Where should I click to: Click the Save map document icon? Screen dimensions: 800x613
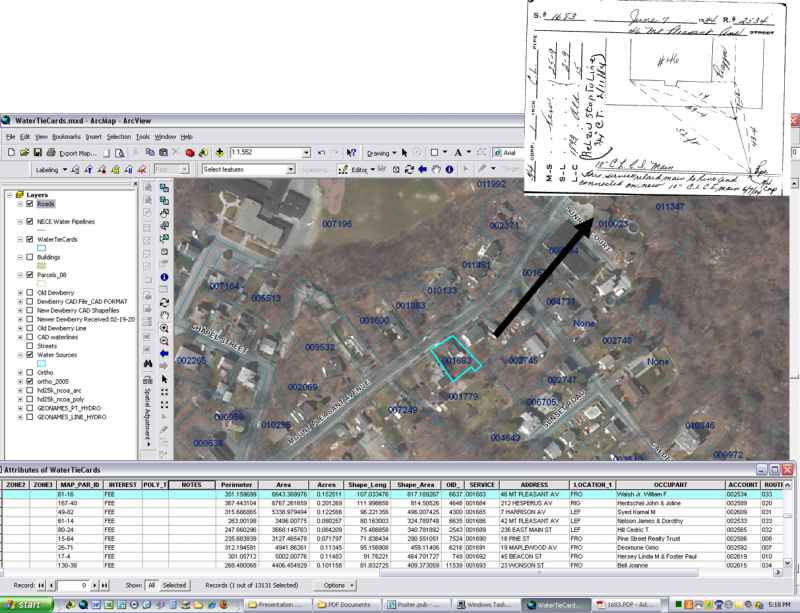pyautogui.click(x=37, y=152)
